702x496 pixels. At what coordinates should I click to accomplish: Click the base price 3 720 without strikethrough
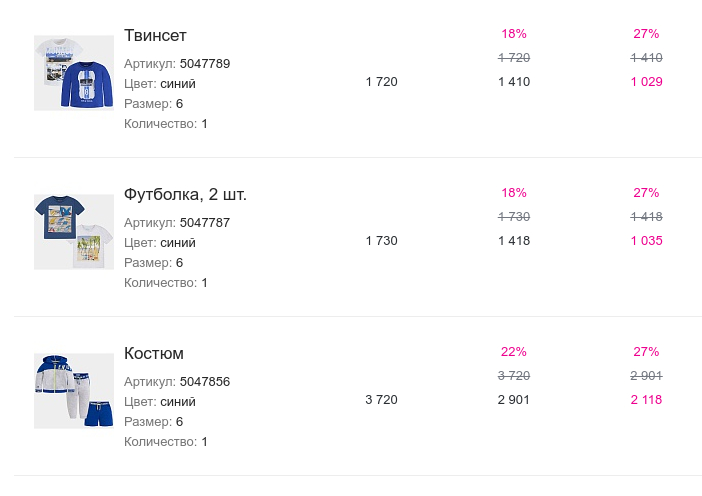pyautogui.click(x=381, y=400)
